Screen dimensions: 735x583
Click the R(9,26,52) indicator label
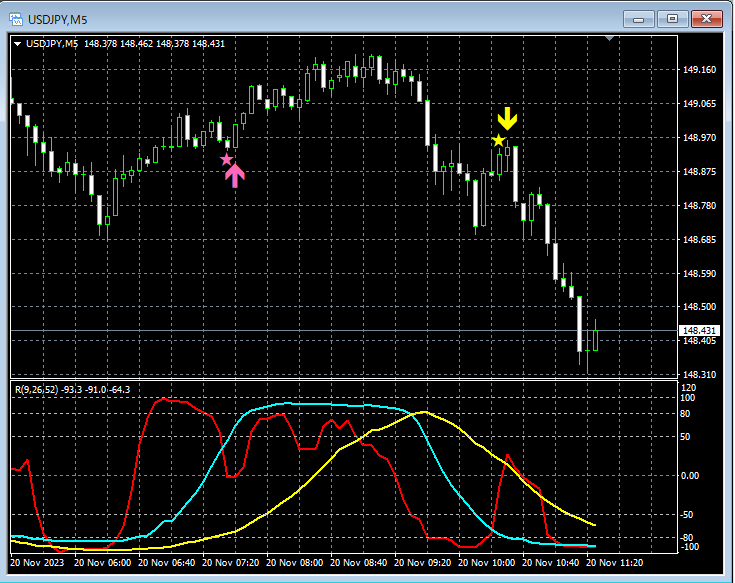(73, 389)
